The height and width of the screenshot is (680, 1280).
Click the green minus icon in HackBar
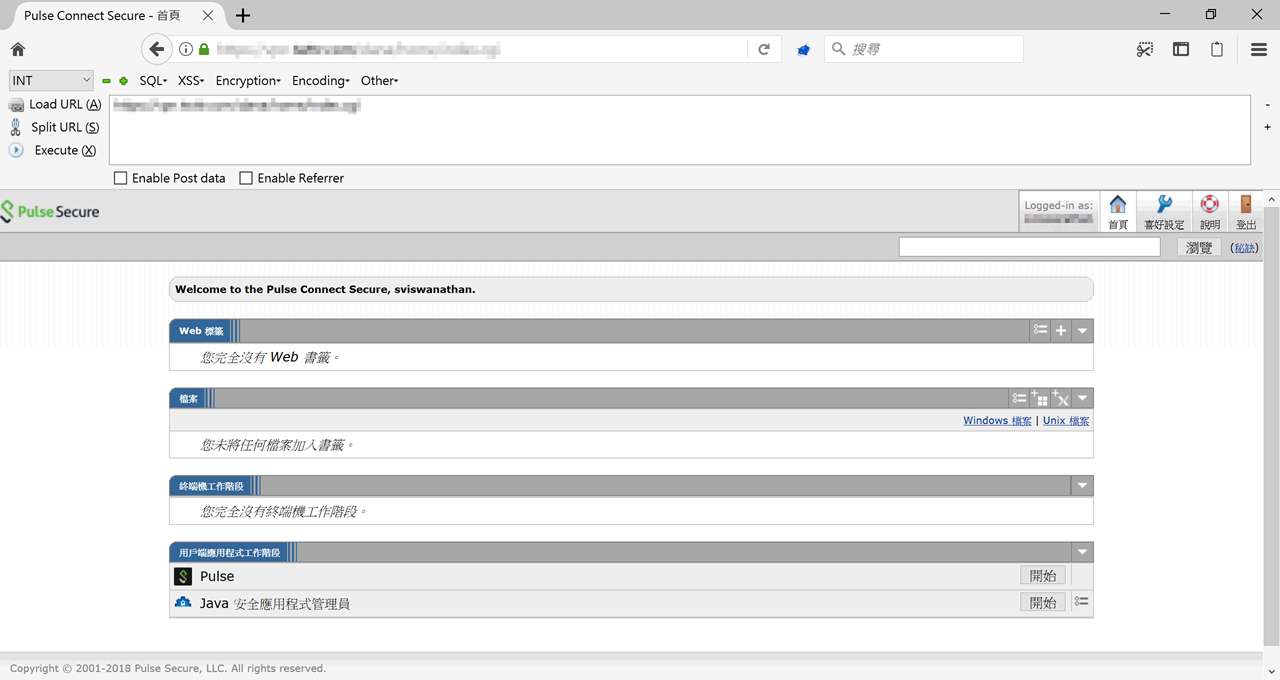pos(106,81)
